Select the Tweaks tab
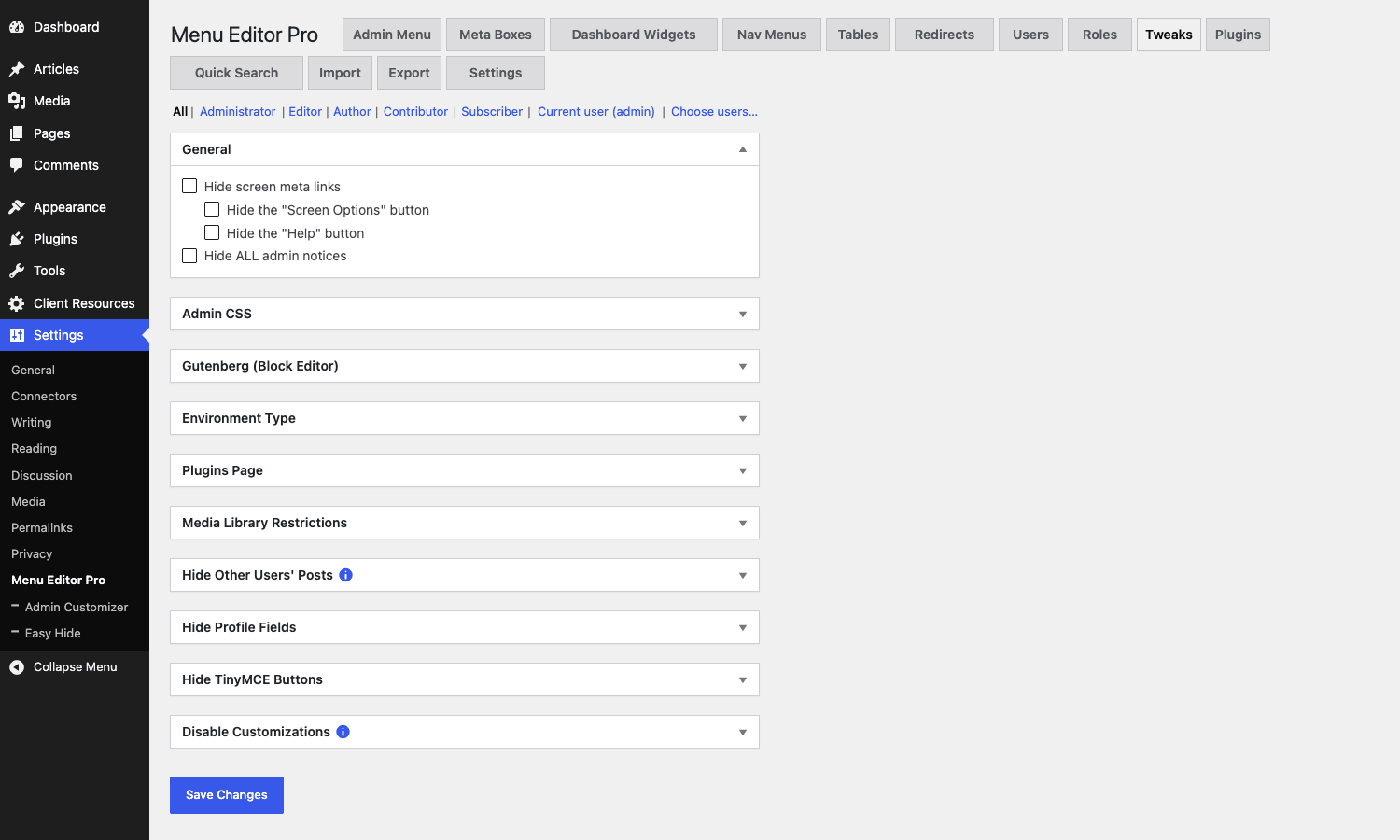 1169,35
